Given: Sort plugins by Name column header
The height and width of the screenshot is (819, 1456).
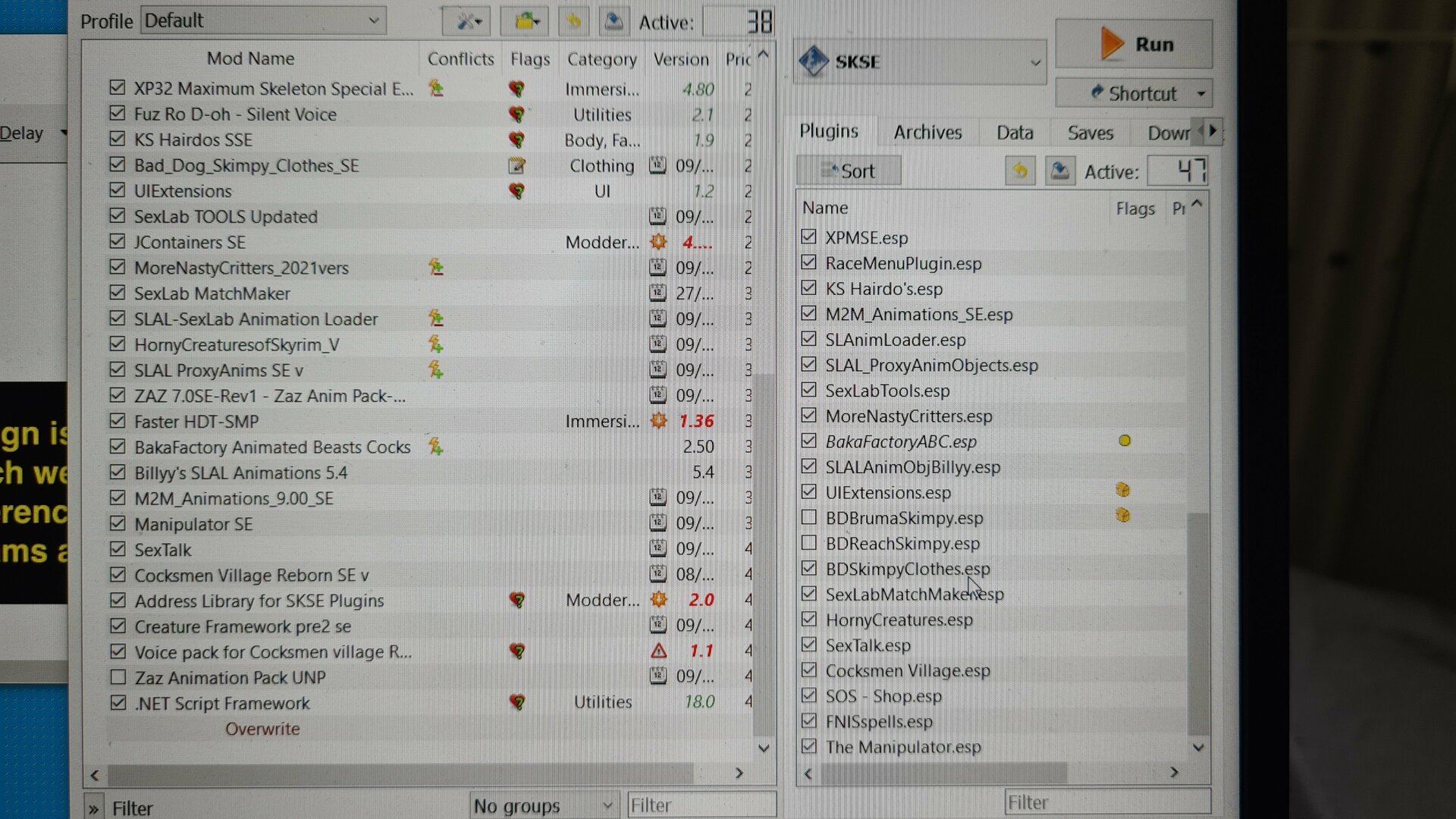Looking at the screenshot, I should point(826,208).
